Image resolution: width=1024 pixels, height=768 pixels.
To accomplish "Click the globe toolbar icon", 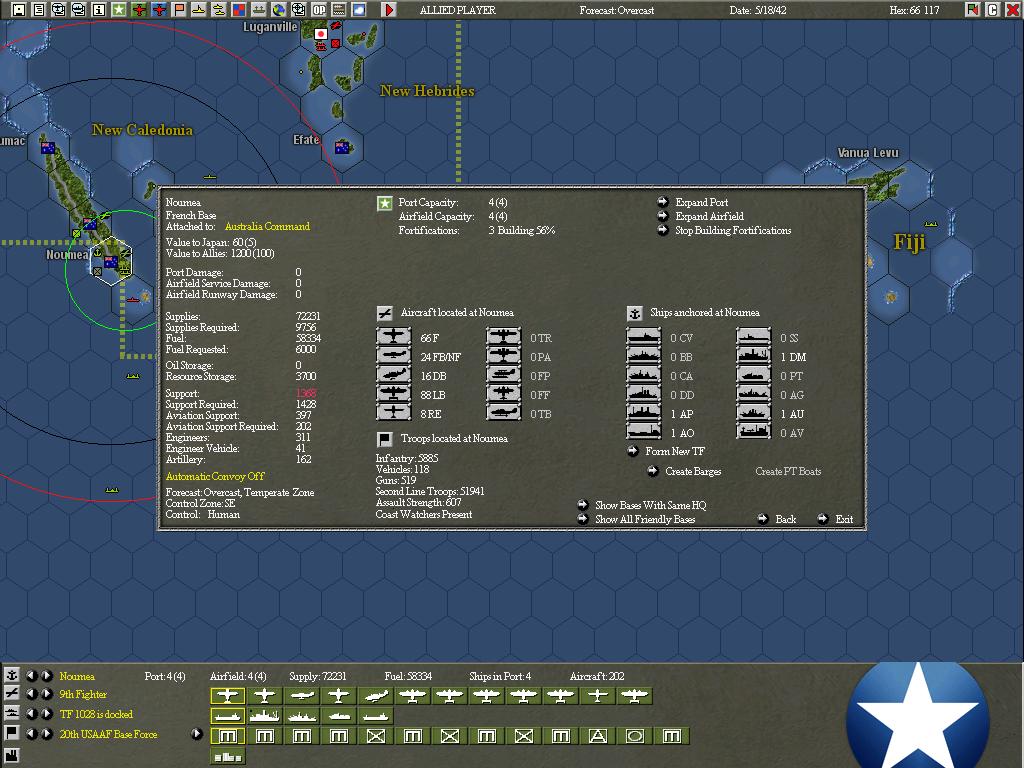I will (279, 9).
